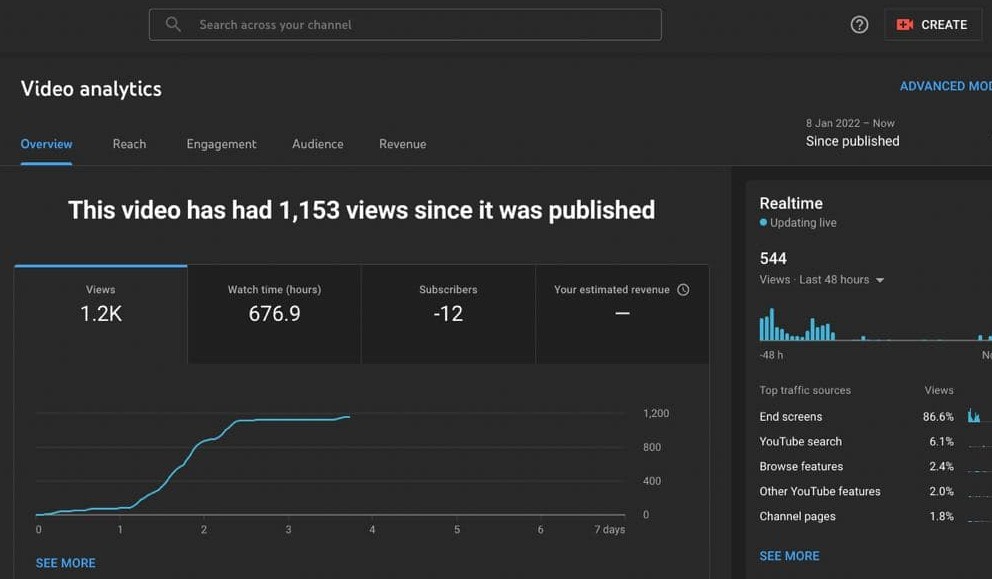
Task: Click the blue Updating live dot
Action: pyautogui.click(x=763, y=222)
